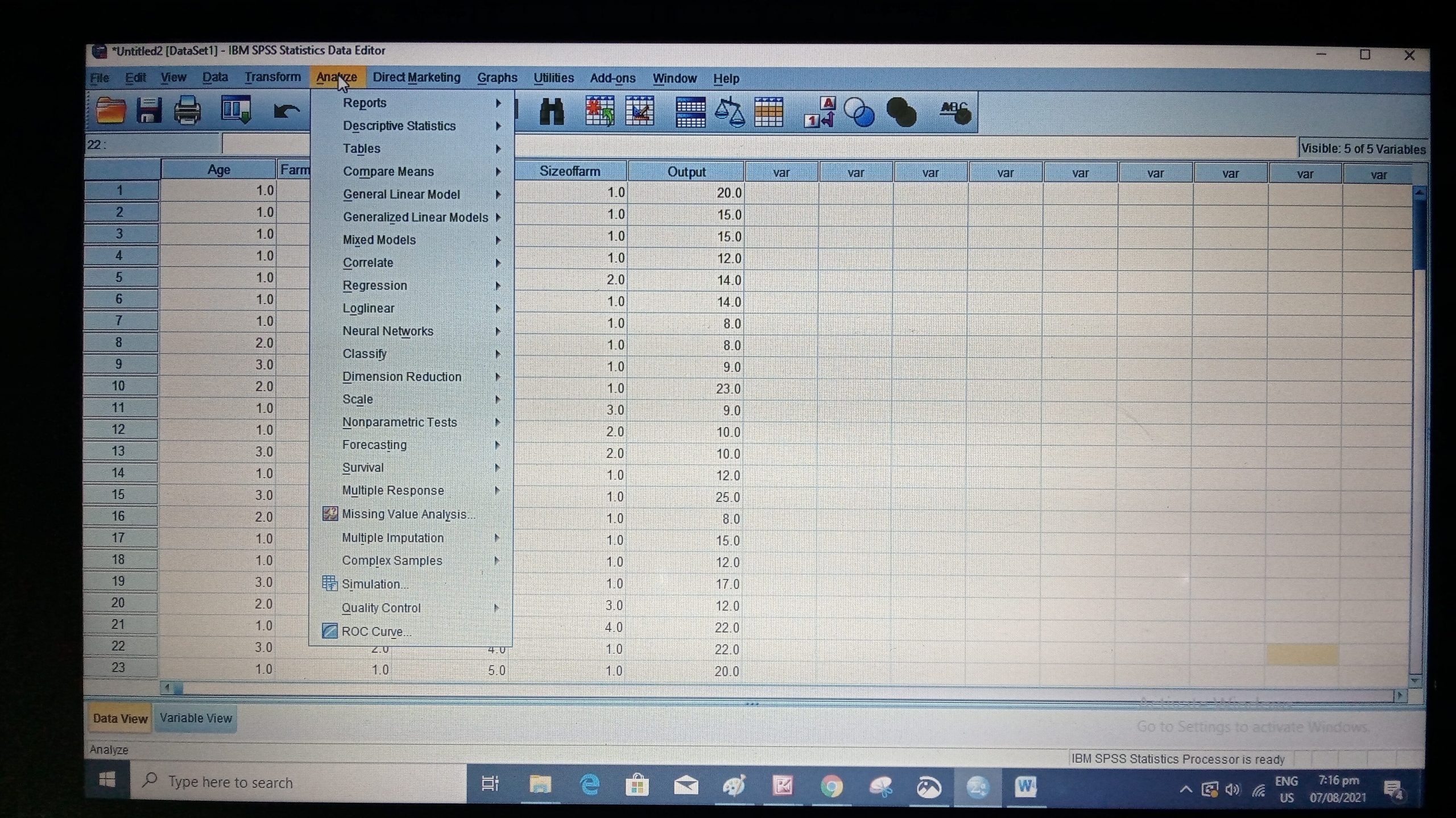Open the Snipping tool scissors taskbar icon

(880, 787)
